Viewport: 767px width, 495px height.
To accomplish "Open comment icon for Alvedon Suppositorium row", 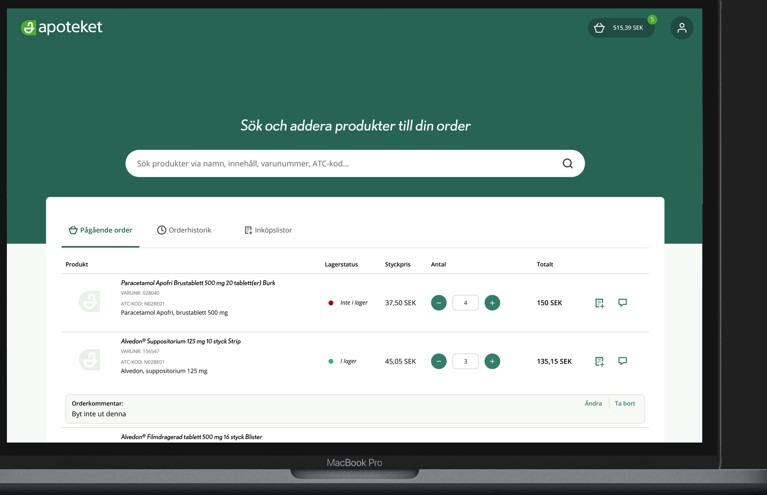I will pyautogui.click(x=622, y=361).
